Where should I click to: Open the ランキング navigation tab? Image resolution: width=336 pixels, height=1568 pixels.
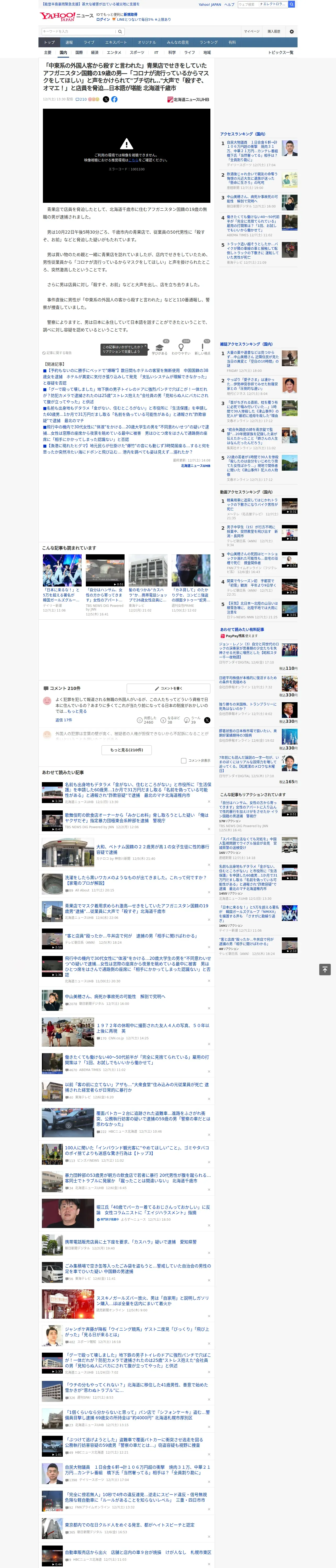(x=209, y=43)
